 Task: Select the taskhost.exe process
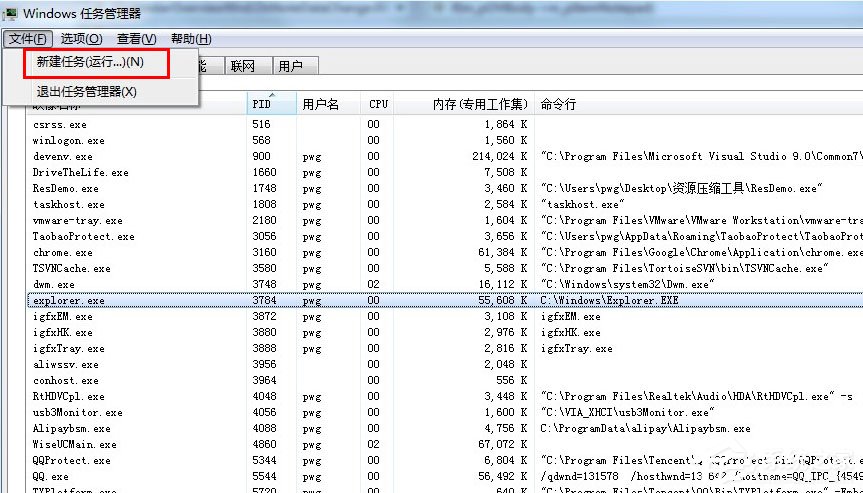point(445,205)
